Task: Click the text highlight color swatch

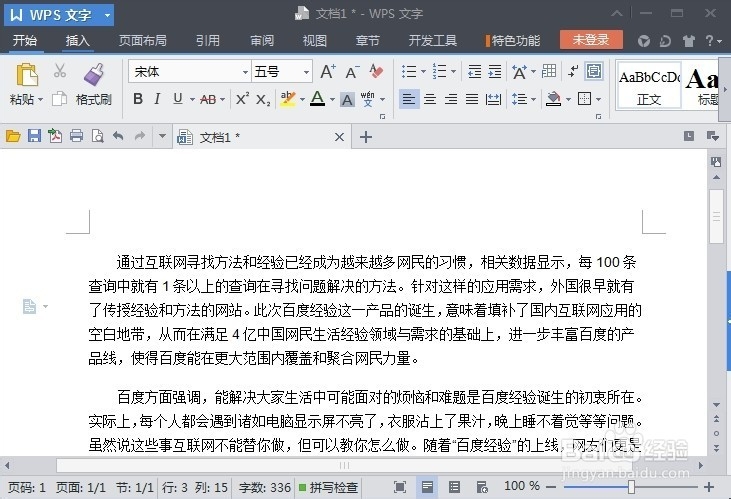Action: 288,99
